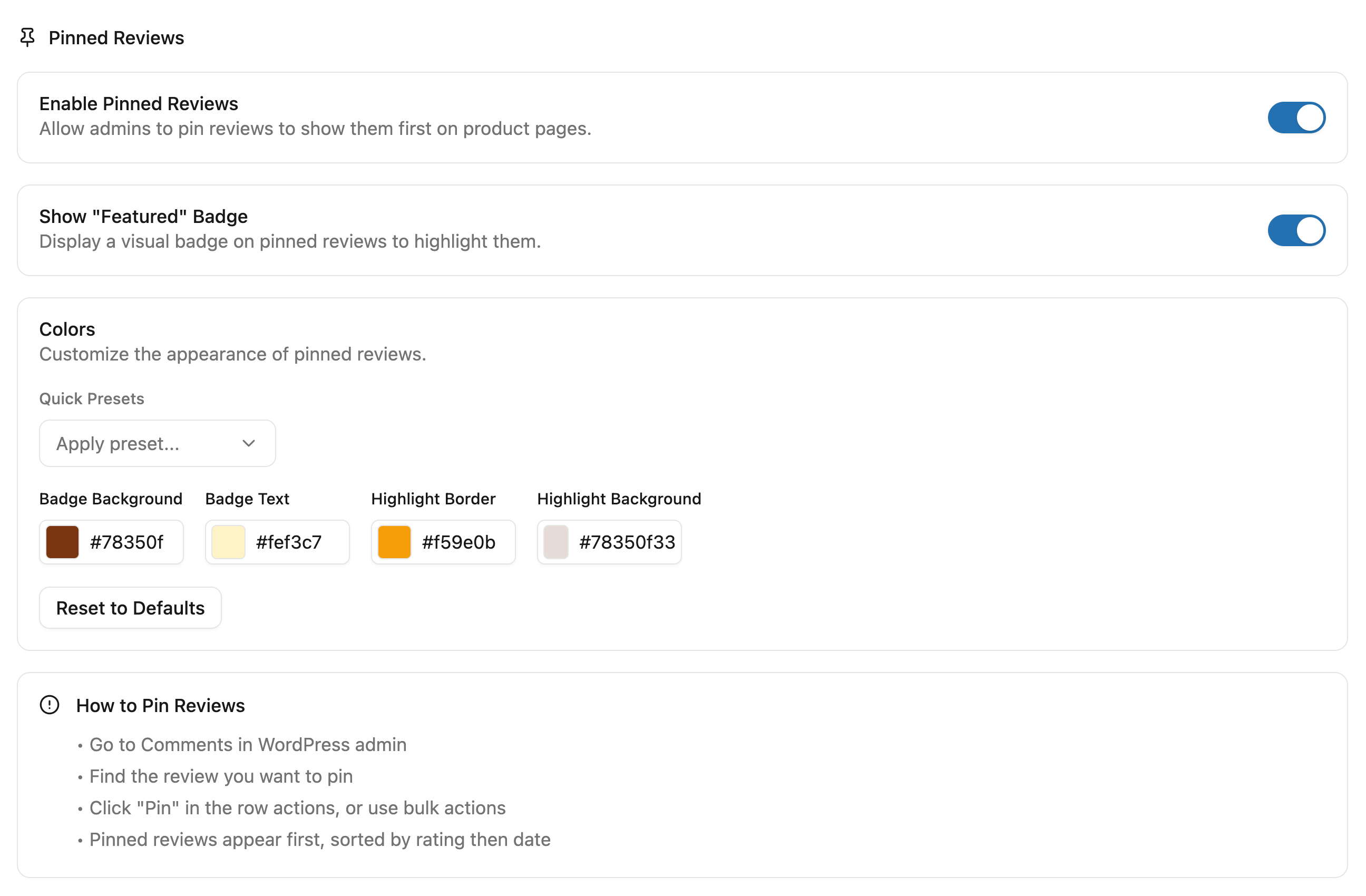Turn off Show "Featured" Badge toggle
Image resolution: width=1366 pixels, height=896 pixels.
click(1296, 230)
